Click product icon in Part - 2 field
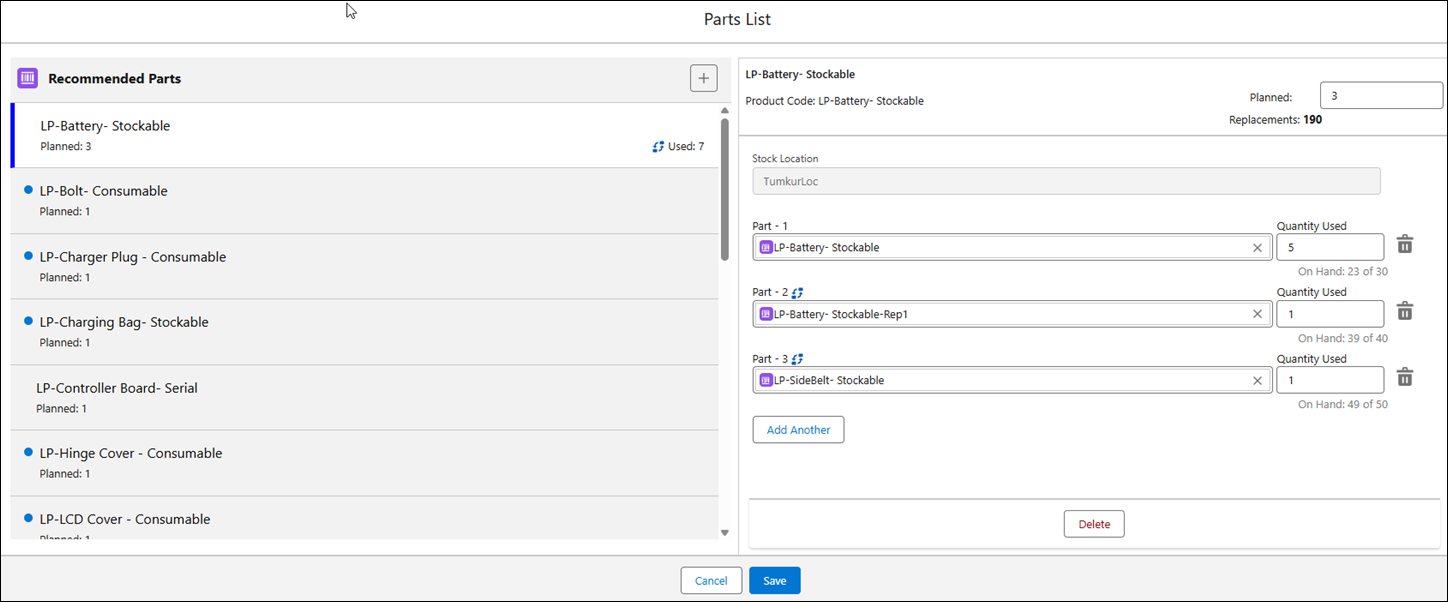The height and width of the screenshot is (602, 1448). [766, 314]
